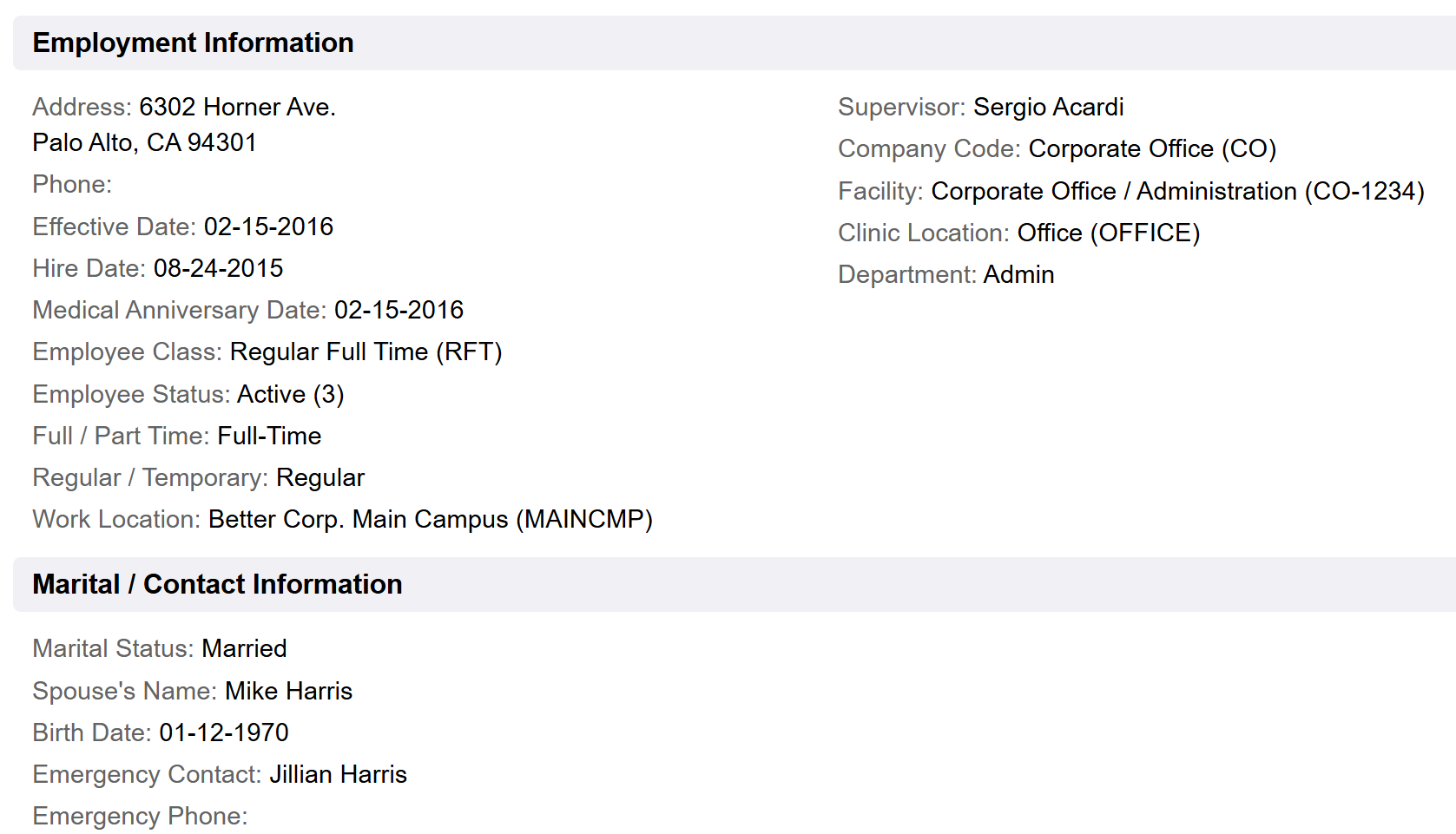This screenshot has height=834, width=1456.
Task: Click the Marital / Contact Information header
Action: click(x=217, y=585)
